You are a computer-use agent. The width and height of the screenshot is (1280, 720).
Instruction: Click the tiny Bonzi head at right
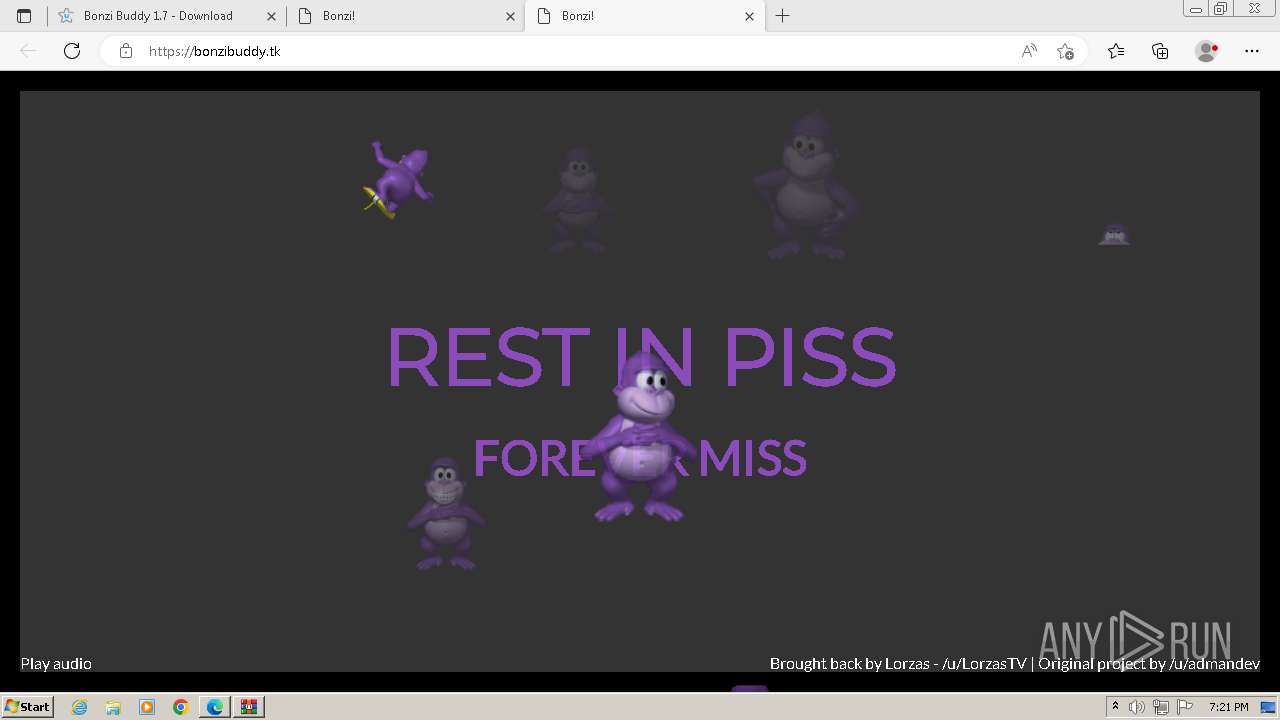[x=1114, y=235]
